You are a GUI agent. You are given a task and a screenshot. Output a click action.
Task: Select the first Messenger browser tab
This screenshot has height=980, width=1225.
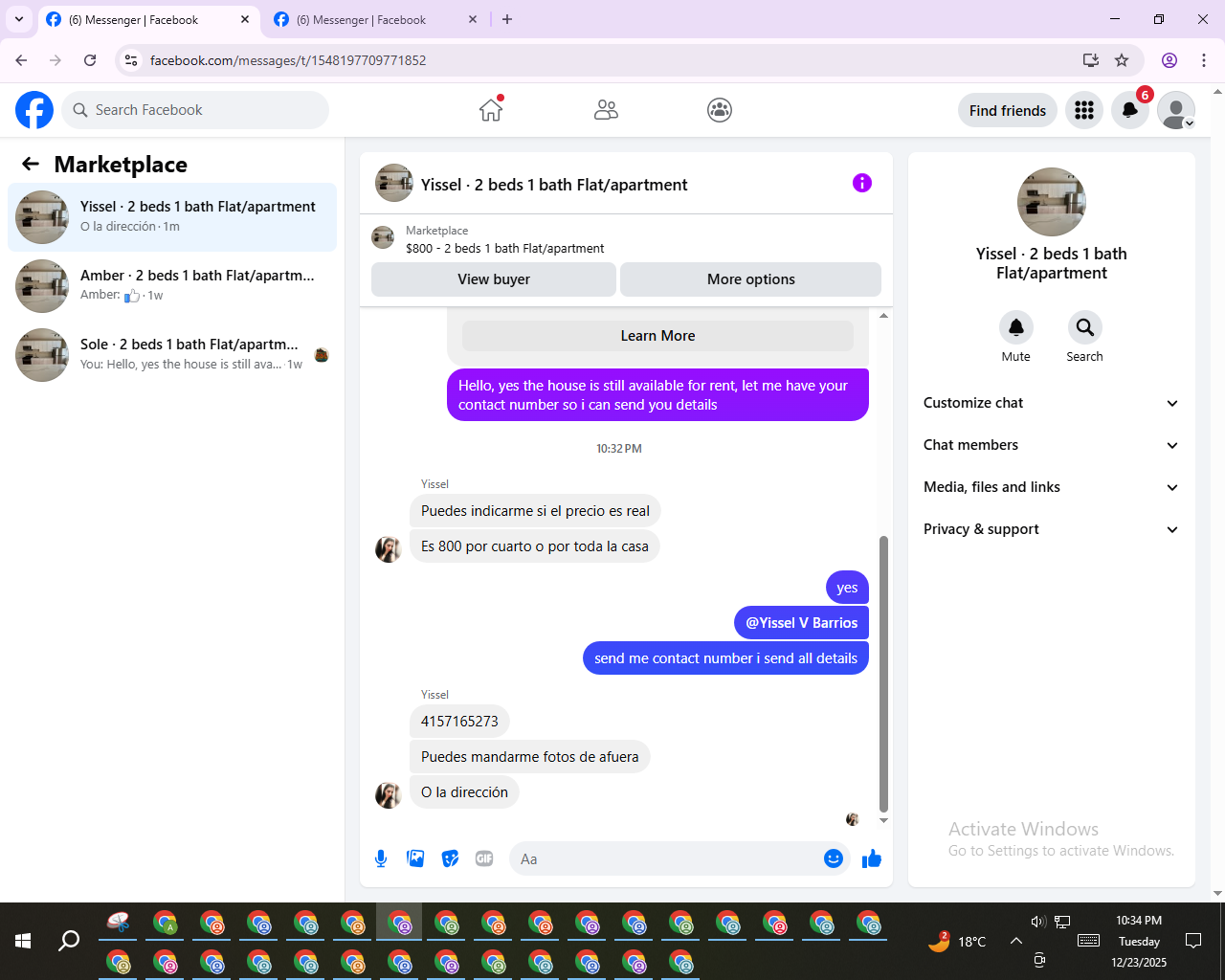pos(148,19)
